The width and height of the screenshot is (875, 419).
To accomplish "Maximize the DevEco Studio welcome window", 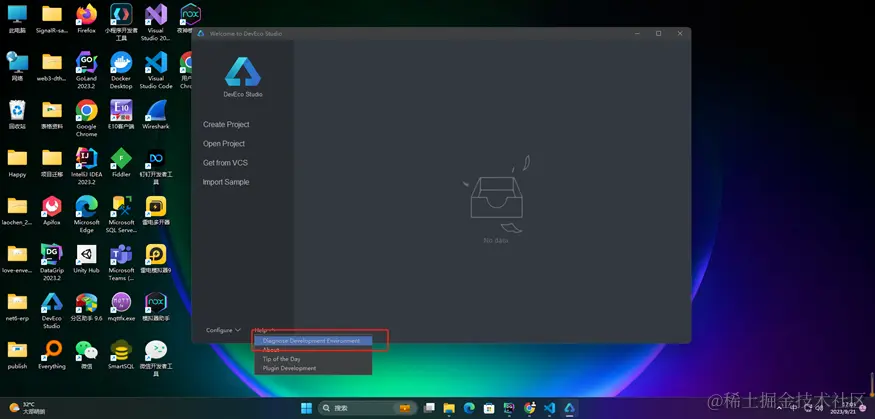I will click(658, 33).
